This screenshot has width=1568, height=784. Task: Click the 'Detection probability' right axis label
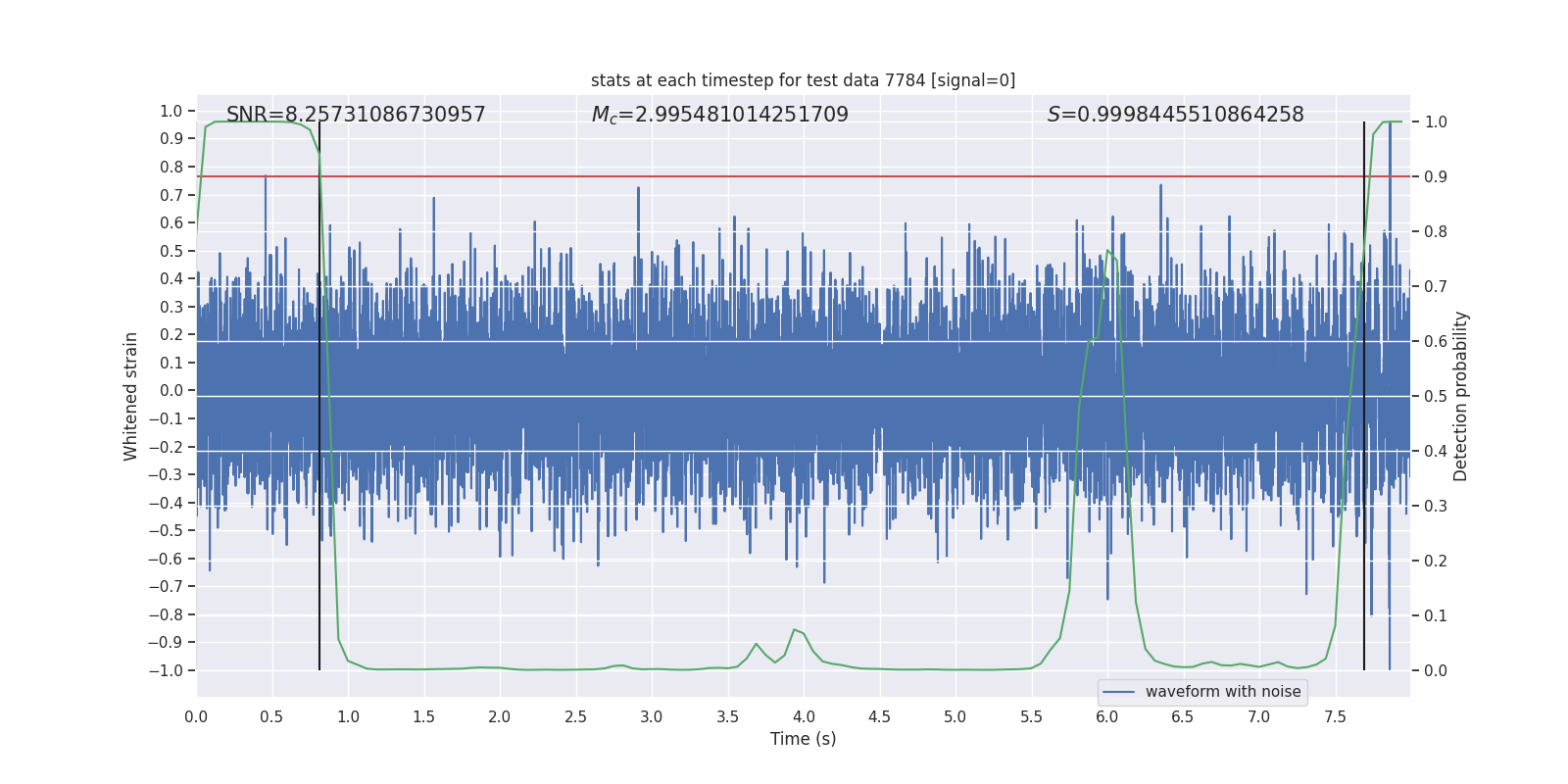(1461, 396)
